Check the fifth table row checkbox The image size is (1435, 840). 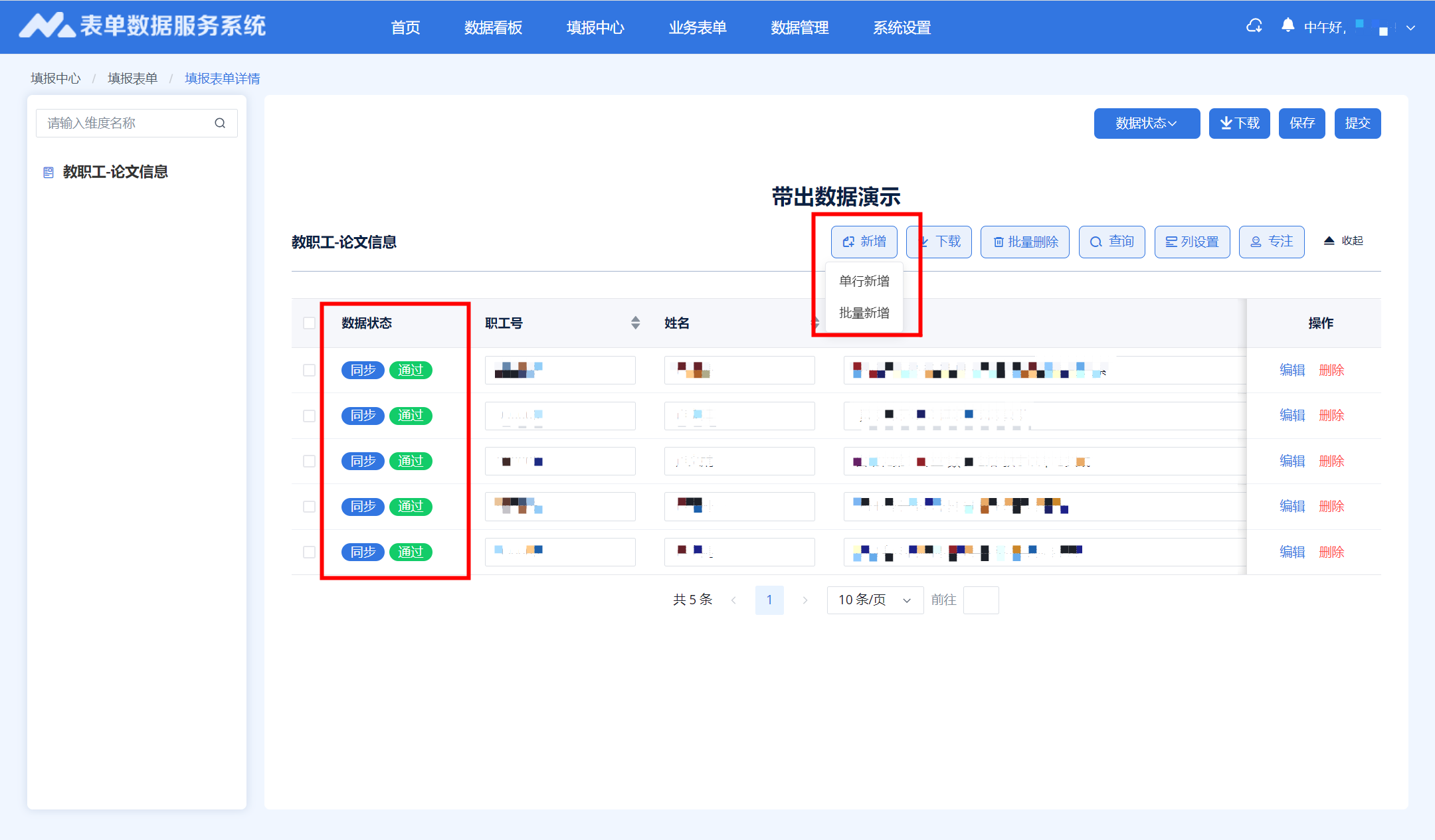point(309,552)
